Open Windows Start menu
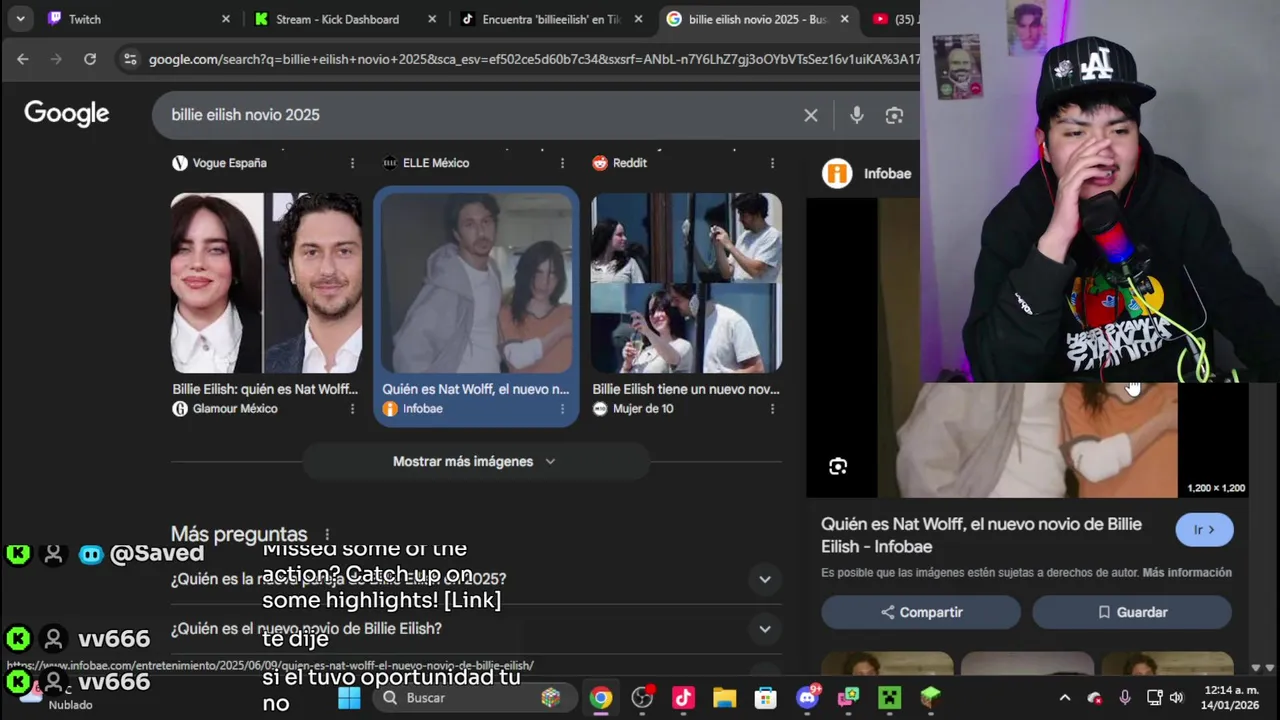 tap(349, 697)
